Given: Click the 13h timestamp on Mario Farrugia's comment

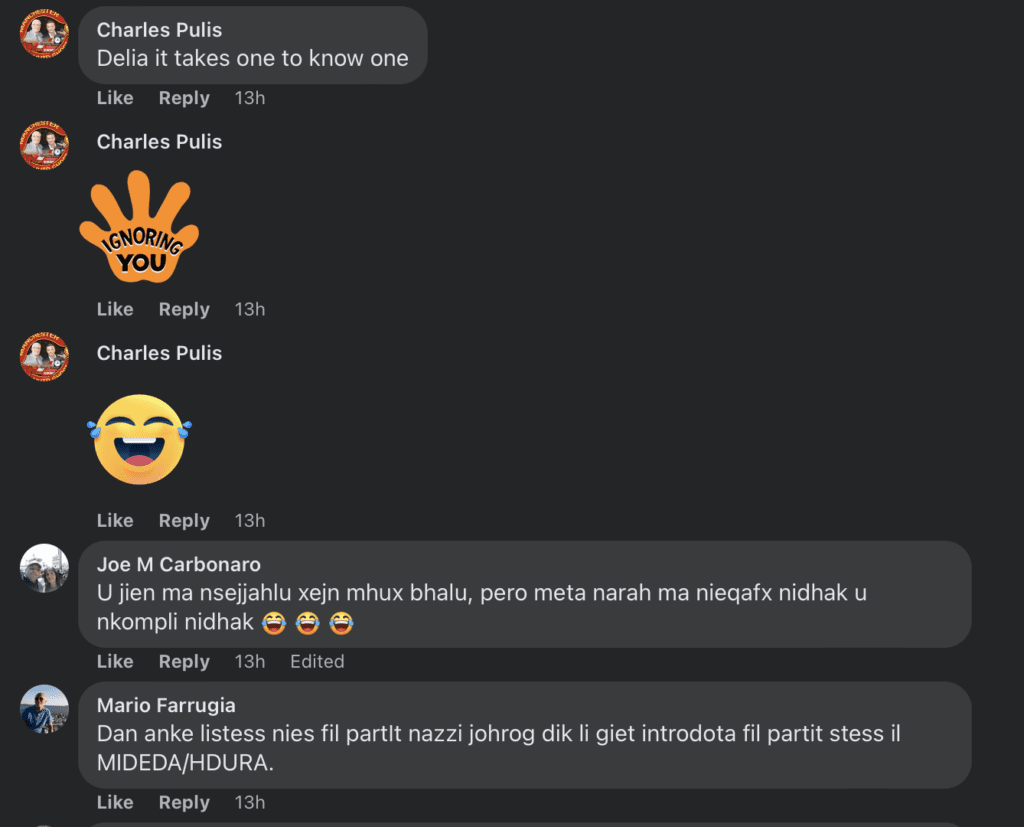Looking at the screenshot, I should click(x=250, y=802).
